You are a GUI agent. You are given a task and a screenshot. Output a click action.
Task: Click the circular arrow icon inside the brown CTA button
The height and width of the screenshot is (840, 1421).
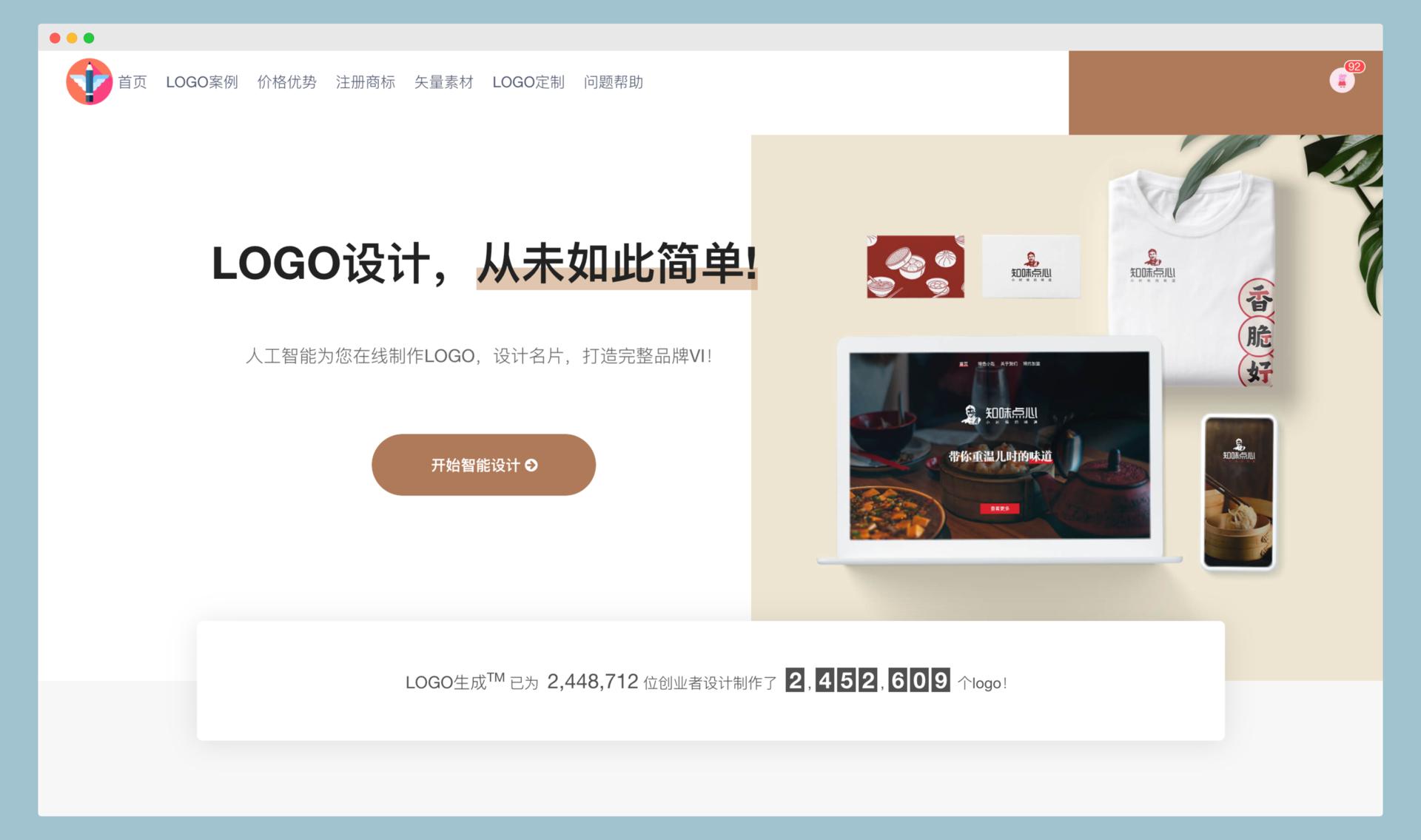pos(531,465)
